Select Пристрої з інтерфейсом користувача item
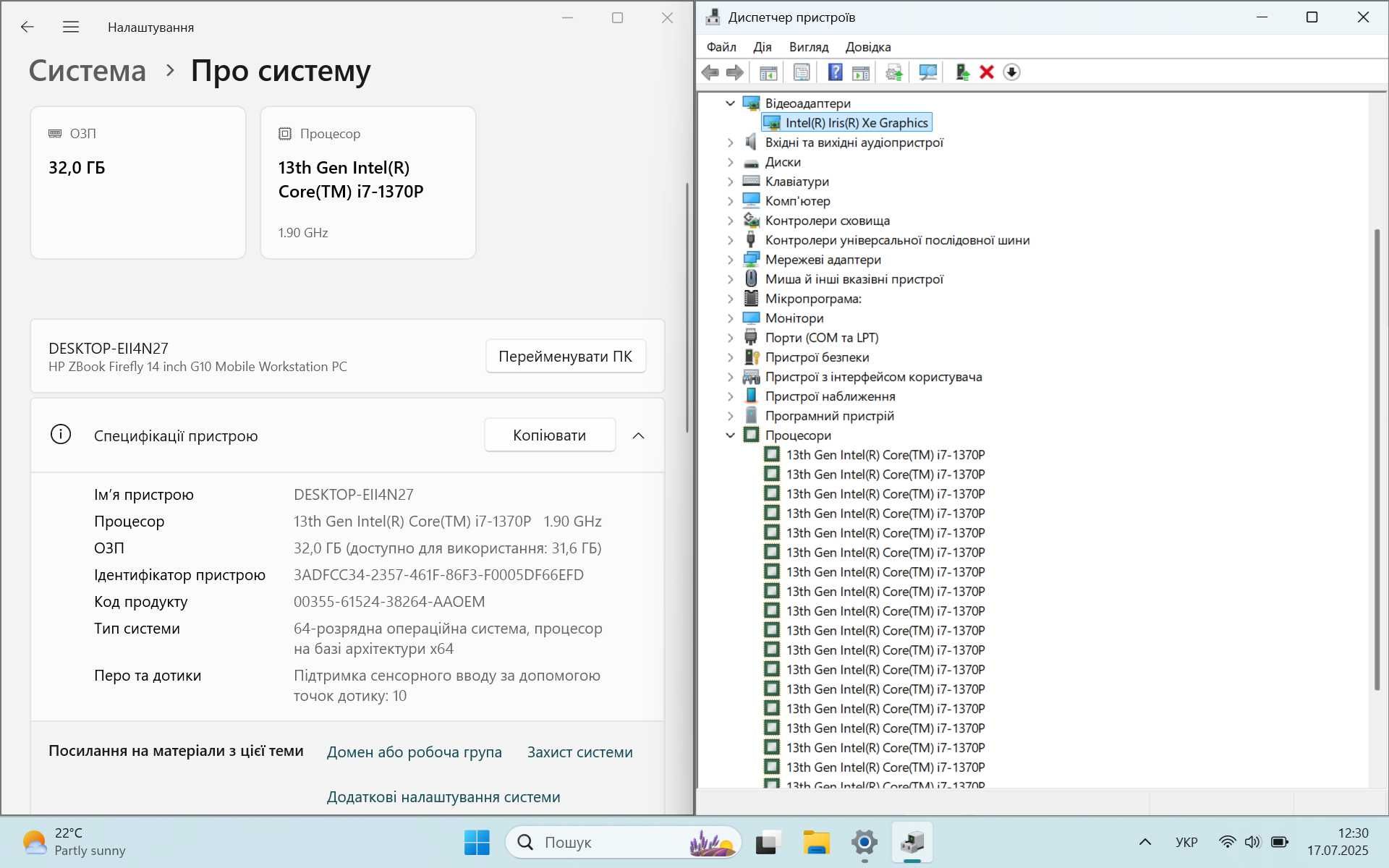The height and width of the screenshot is (868, 1389). (873, 377)
